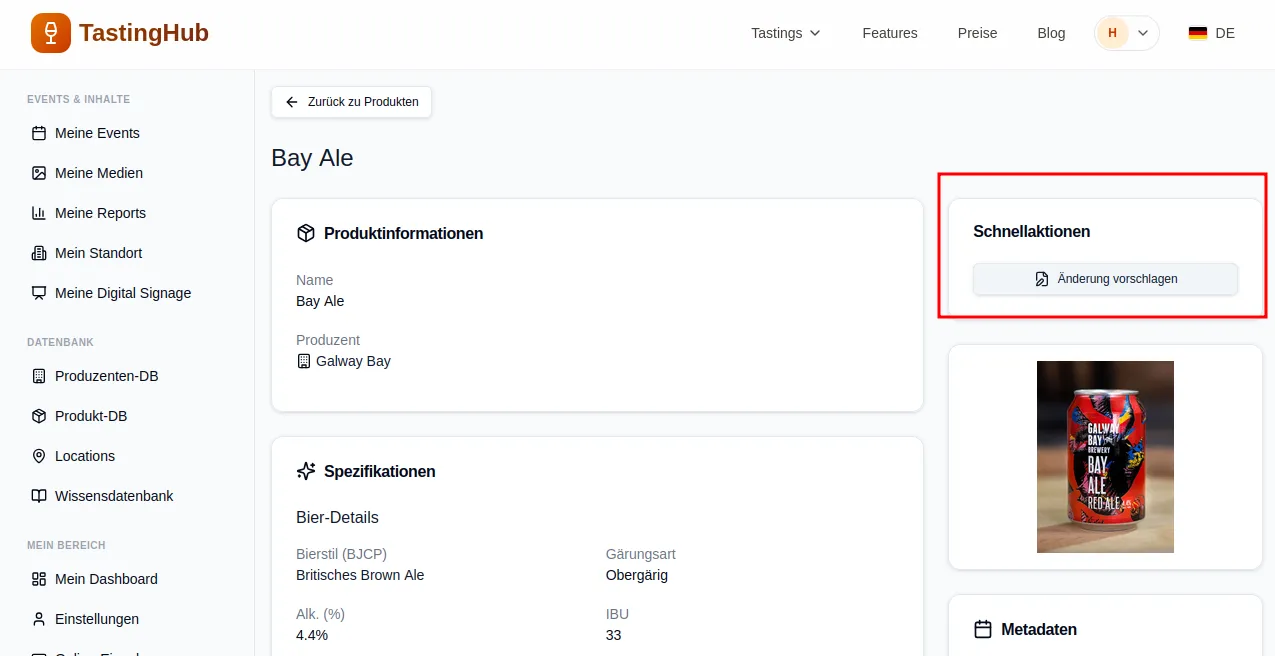The width and height of the screenshot is (1275, 656).
Task: Open the DE language selector
Action: pos(1211,33)
